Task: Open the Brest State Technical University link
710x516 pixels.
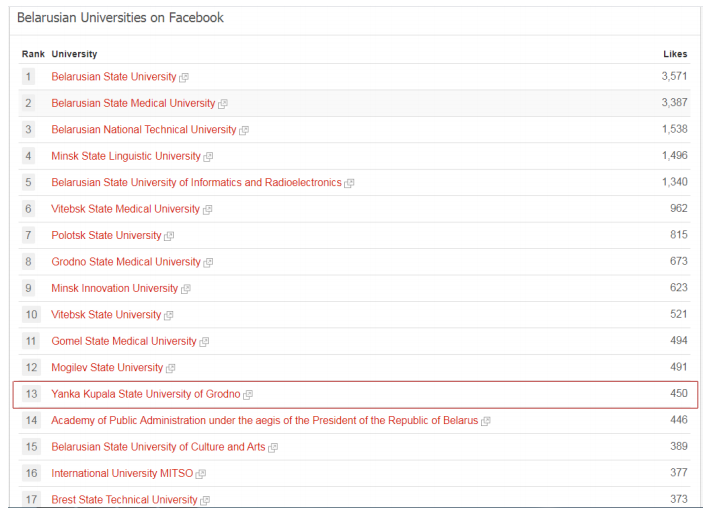Action: [x=124, y=500]
